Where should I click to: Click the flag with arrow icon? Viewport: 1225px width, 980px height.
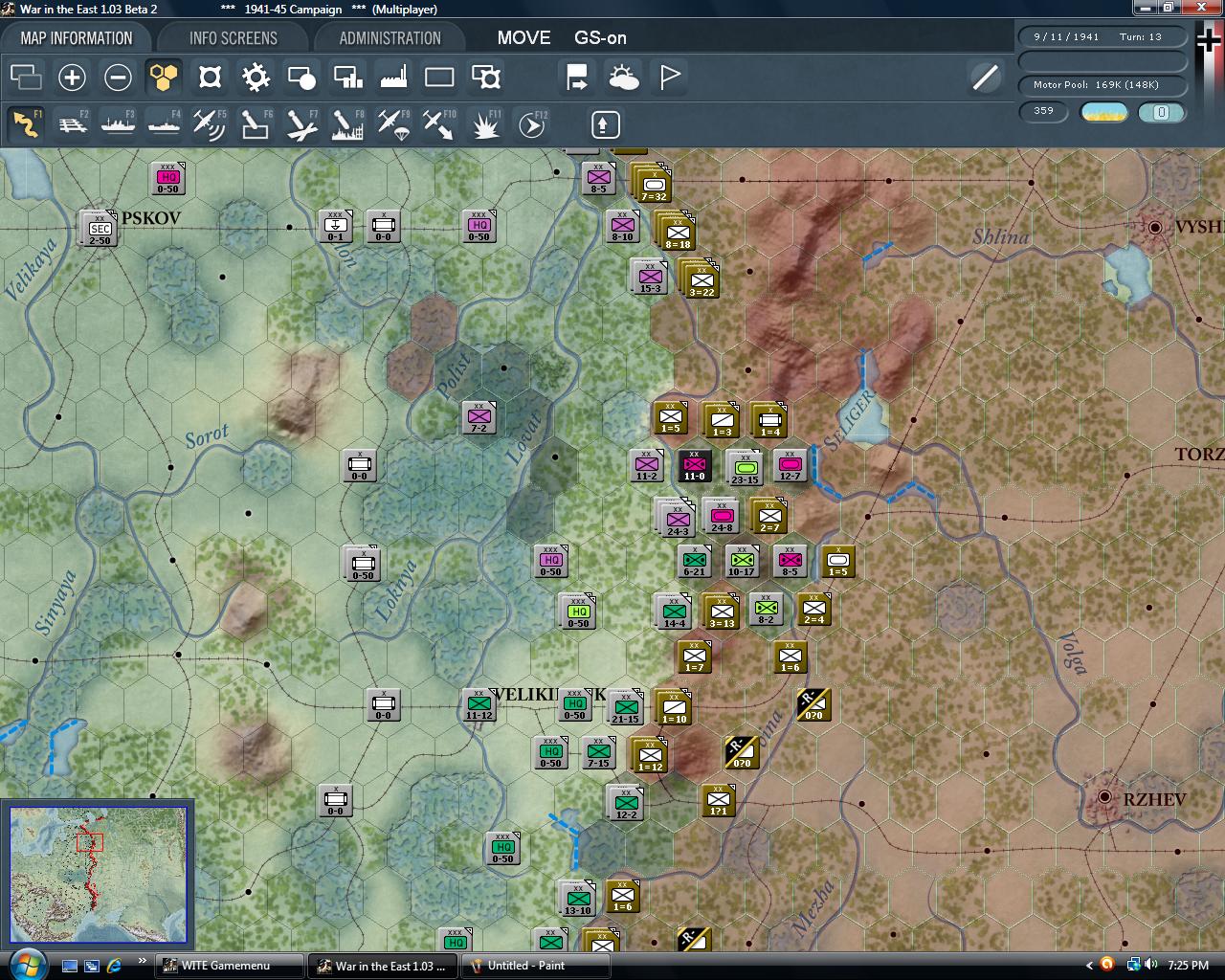(x=577, y=78)
